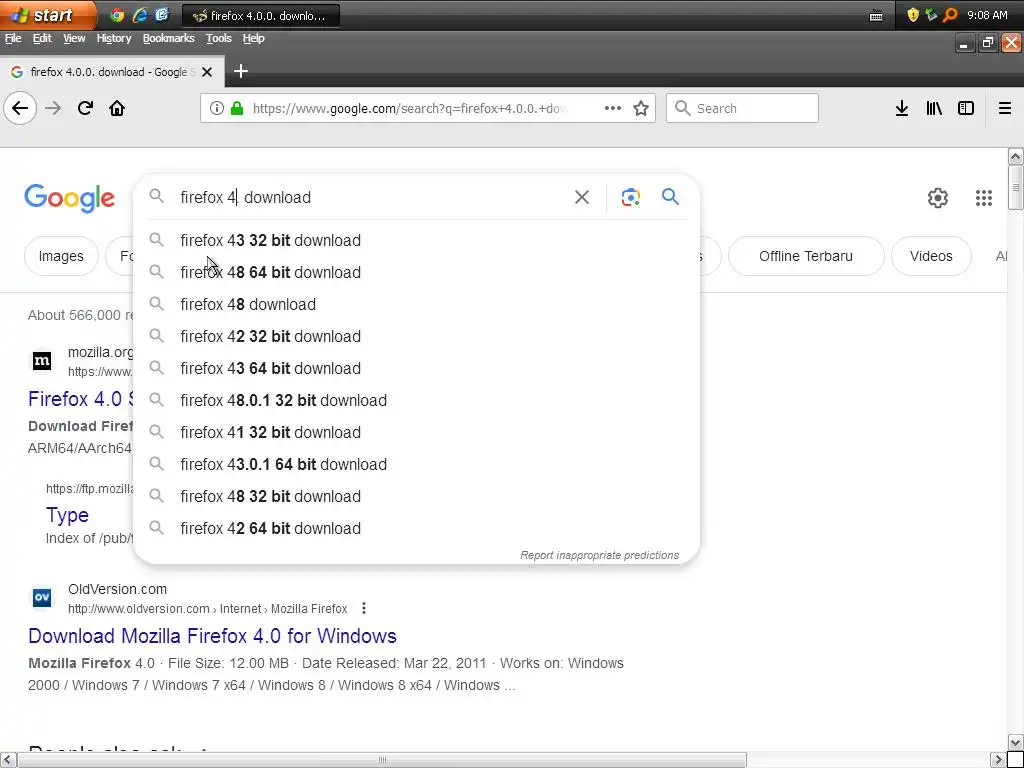Open the on-screen keyboard tray icon
Image resolution: width=1024 pixels, height=768 pixels.
[876, 16]
